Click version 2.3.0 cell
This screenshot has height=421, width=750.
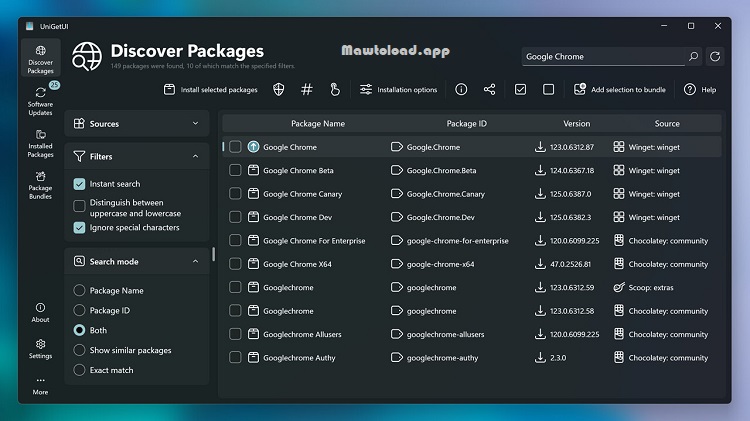point(558,358)
